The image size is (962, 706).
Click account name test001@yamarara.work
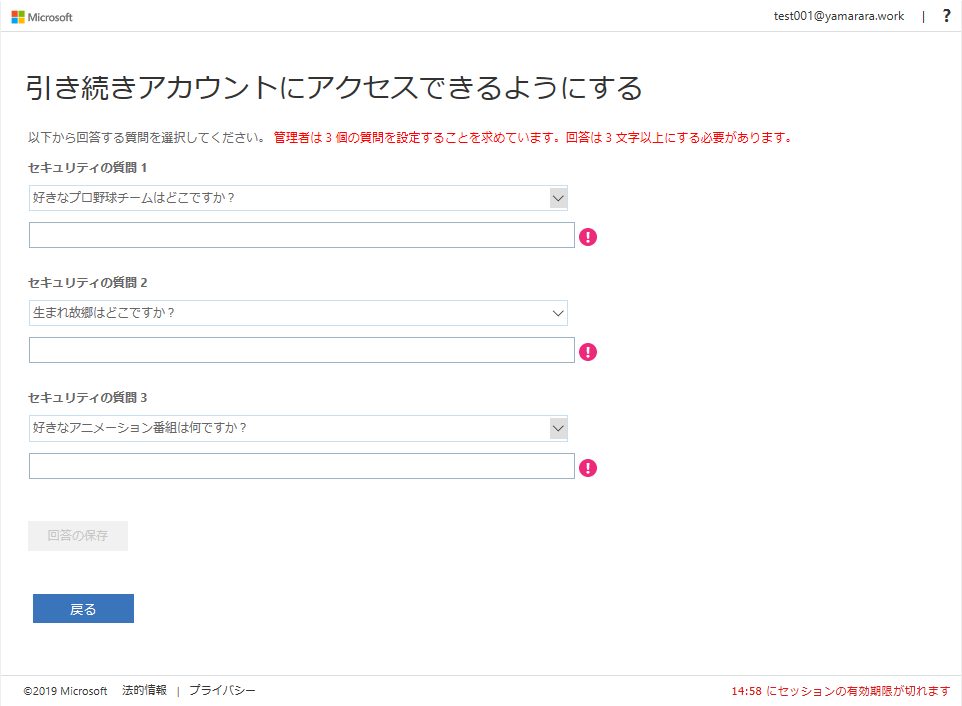click(839, 16)
